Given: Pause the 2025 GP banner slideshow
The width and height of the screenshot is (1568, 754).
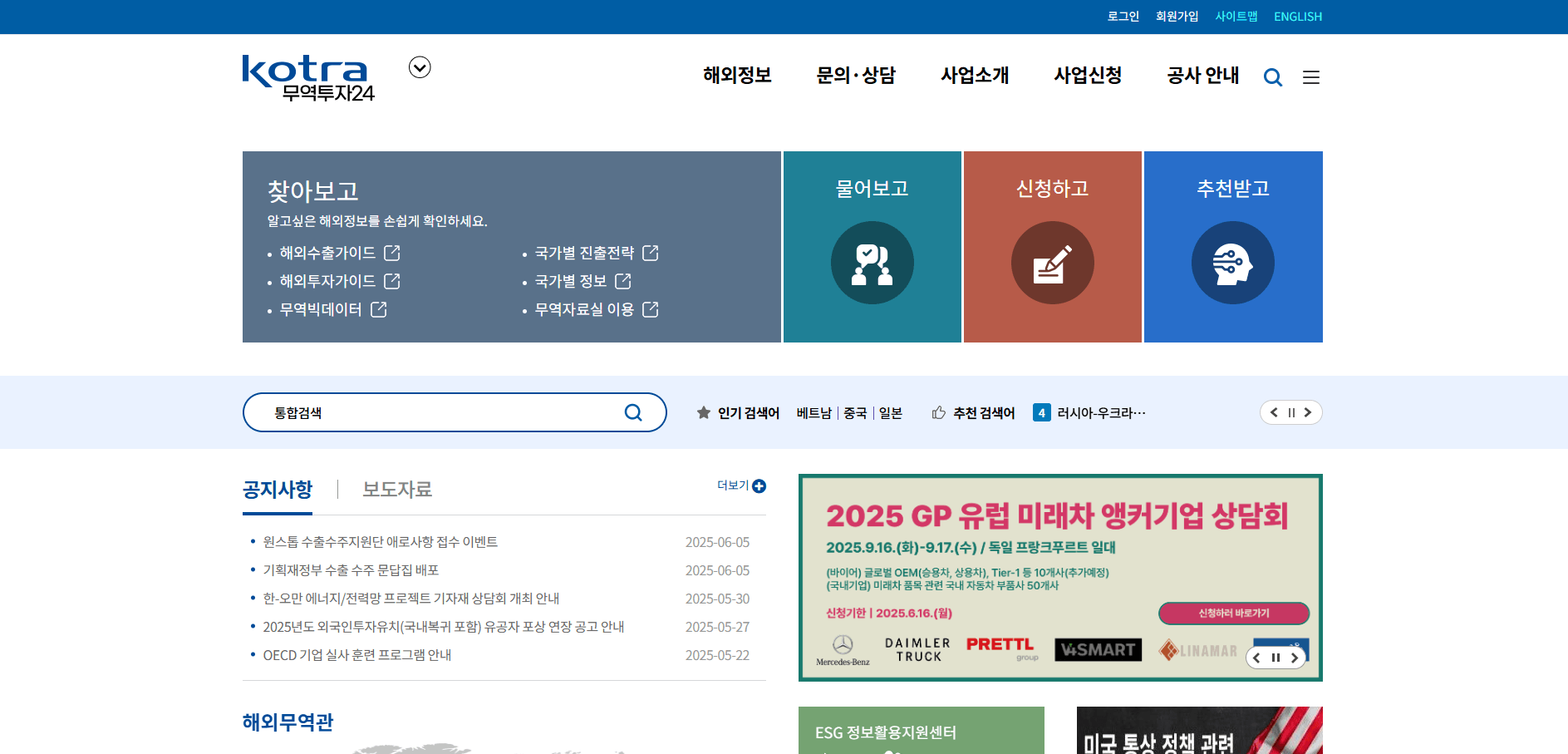Looking at the screenshot, I should (1276, 657).
